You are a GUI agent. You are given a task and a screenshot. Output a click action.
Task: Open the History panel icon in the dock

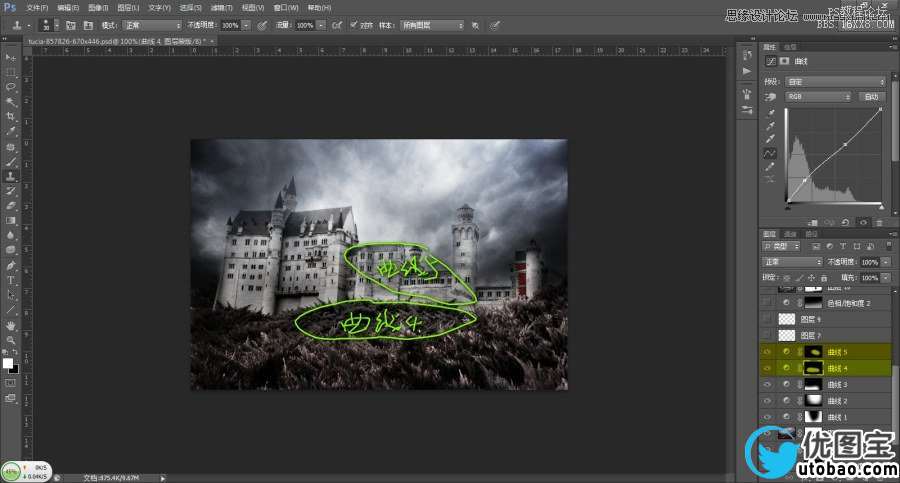coord(746,55)
